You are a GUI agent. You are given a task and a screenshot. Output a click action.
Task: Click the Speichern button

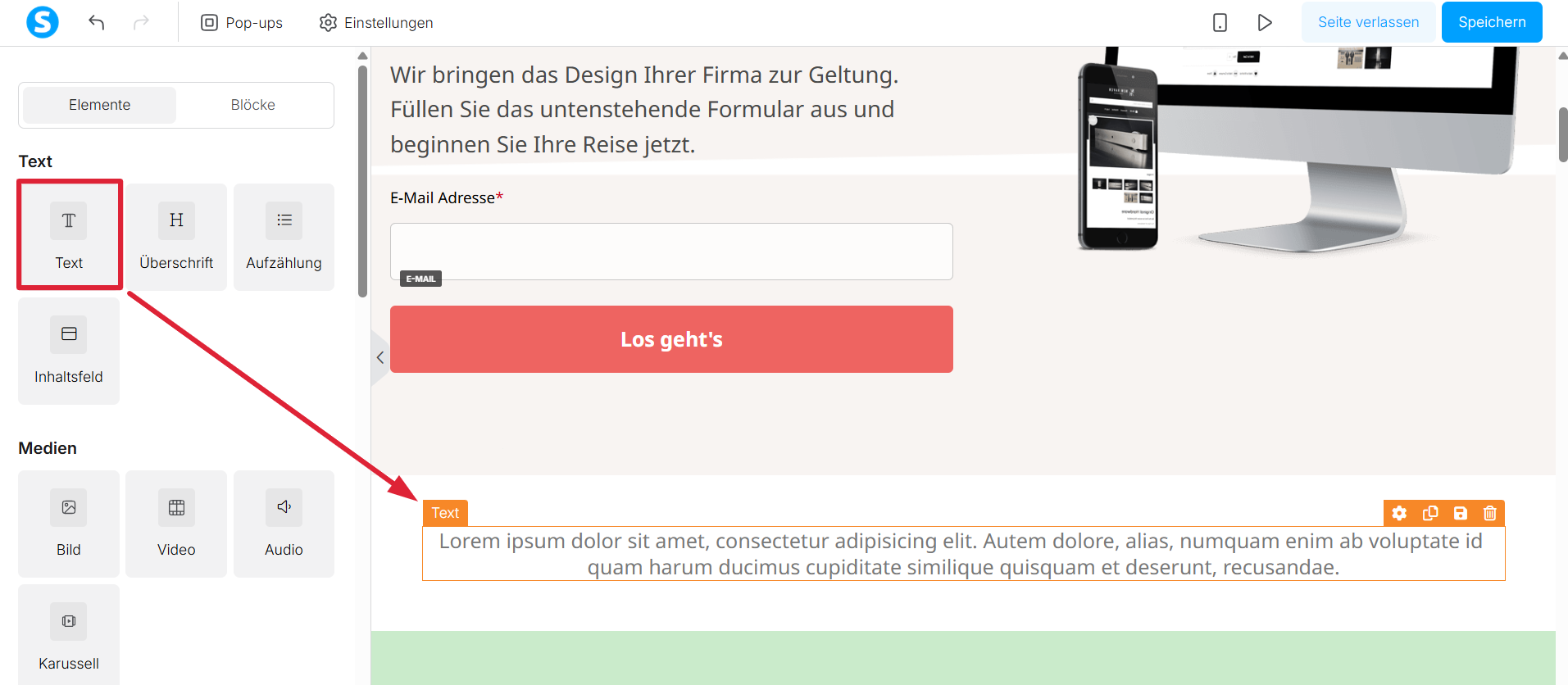point(1492,22)
